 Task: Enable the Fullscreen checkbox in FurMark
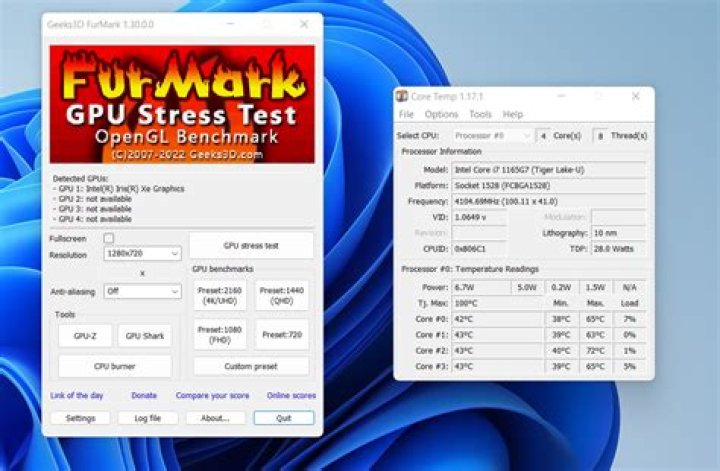(109, 238)
